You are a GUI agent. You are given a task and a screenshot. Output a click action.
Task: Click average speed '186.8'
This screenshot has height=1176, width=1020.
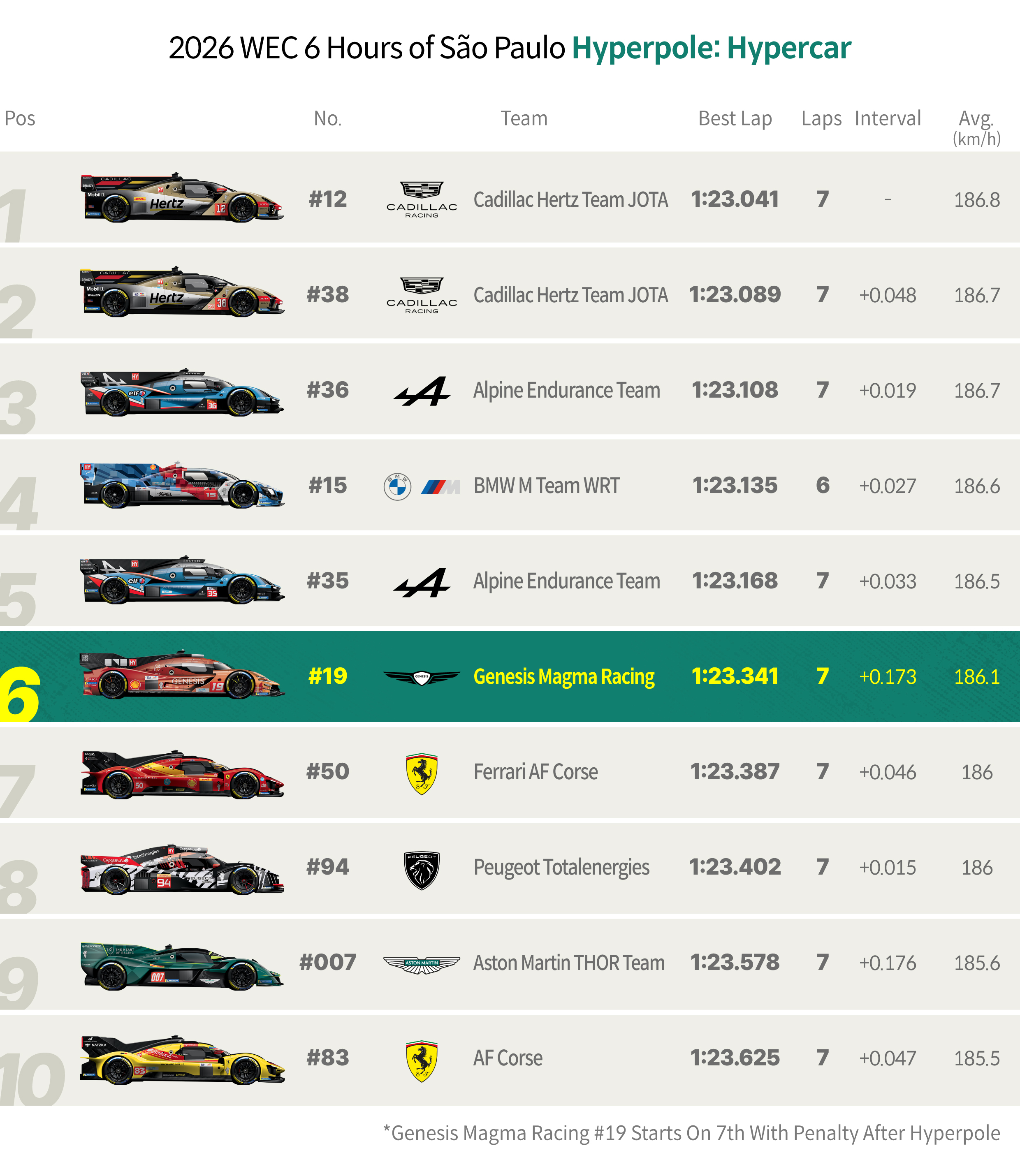pyautogui.click(x=977, y=200)
